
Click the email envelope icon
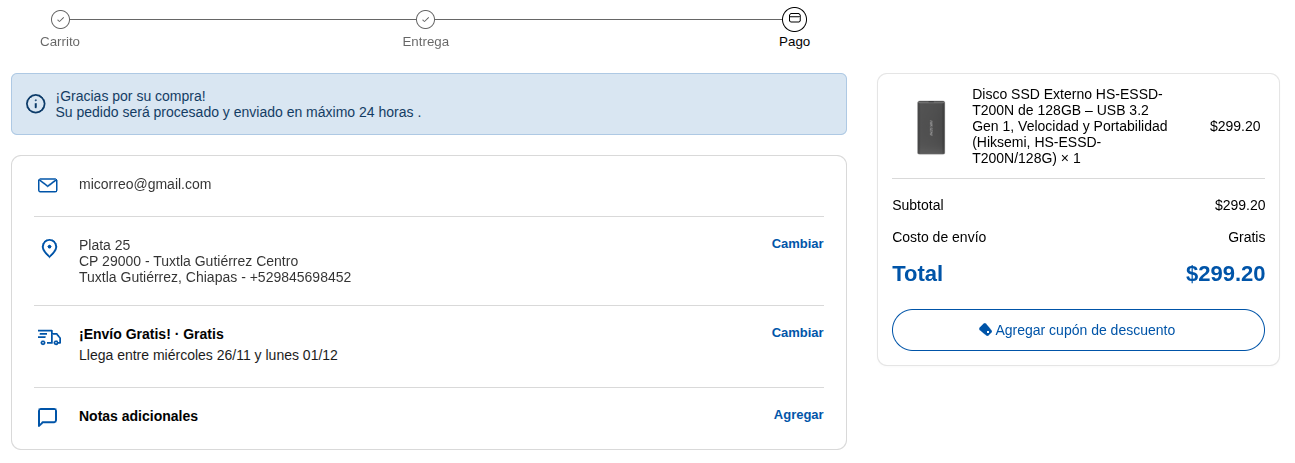click(47, 185)
